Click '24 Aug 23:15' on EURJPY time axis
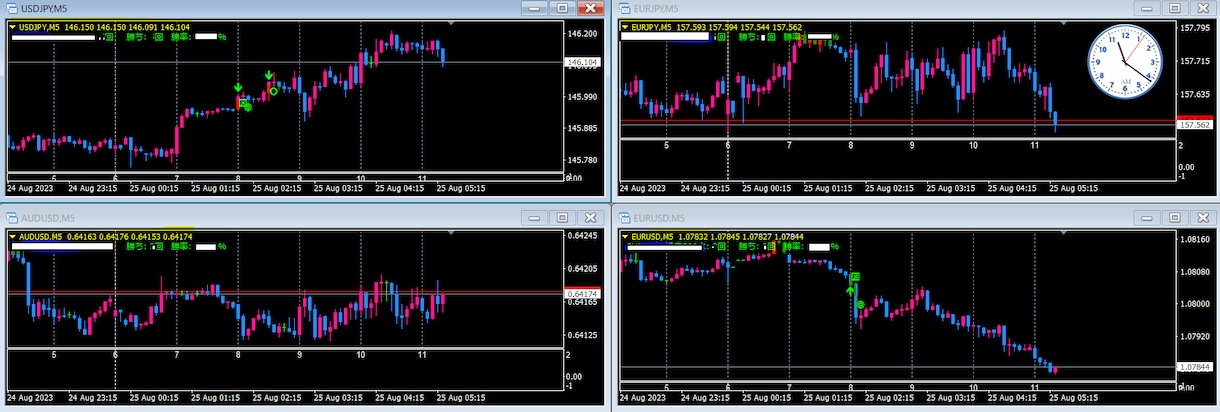This screenshot has width=1220, height=412. tap(705, 188)
